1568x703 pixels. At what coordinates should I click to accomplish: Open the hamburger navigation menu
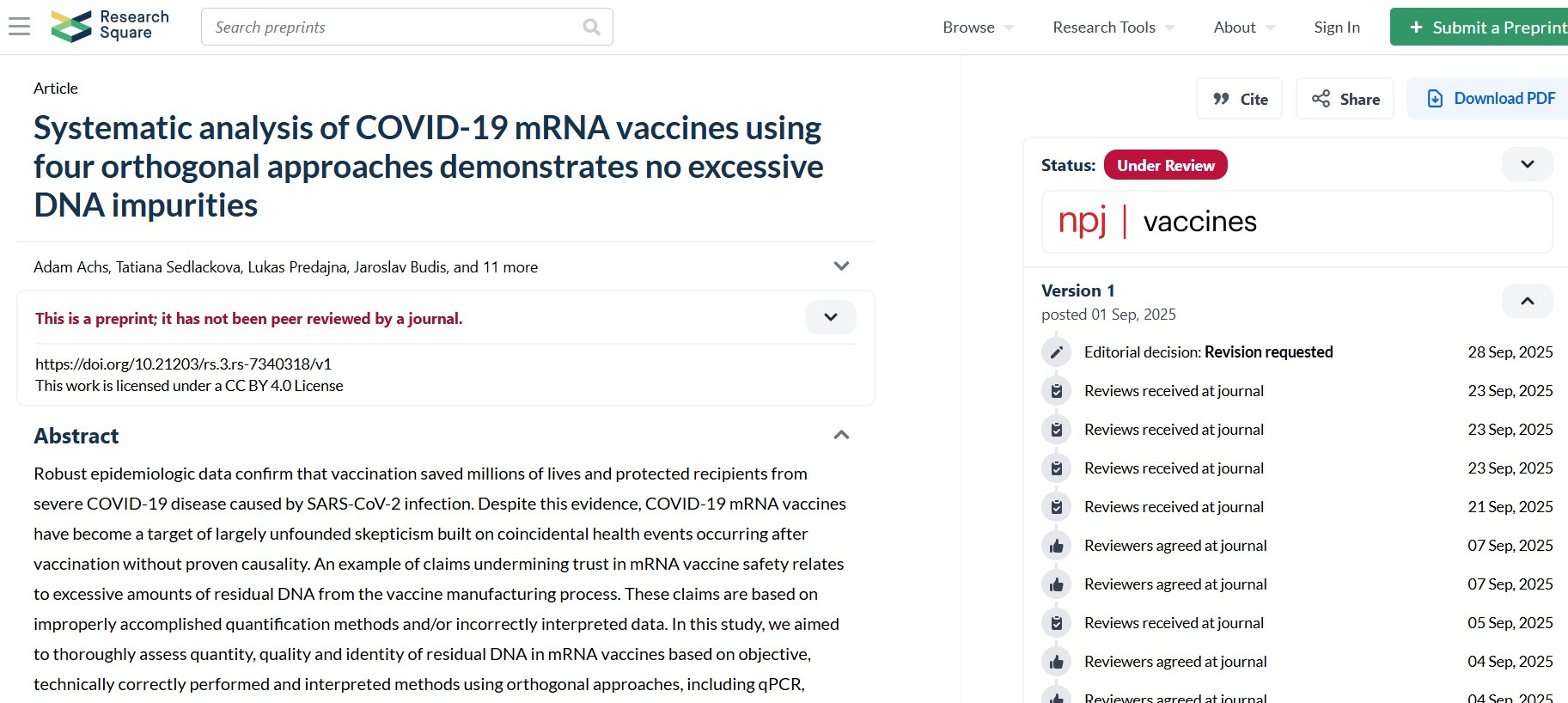click(19, 27)
